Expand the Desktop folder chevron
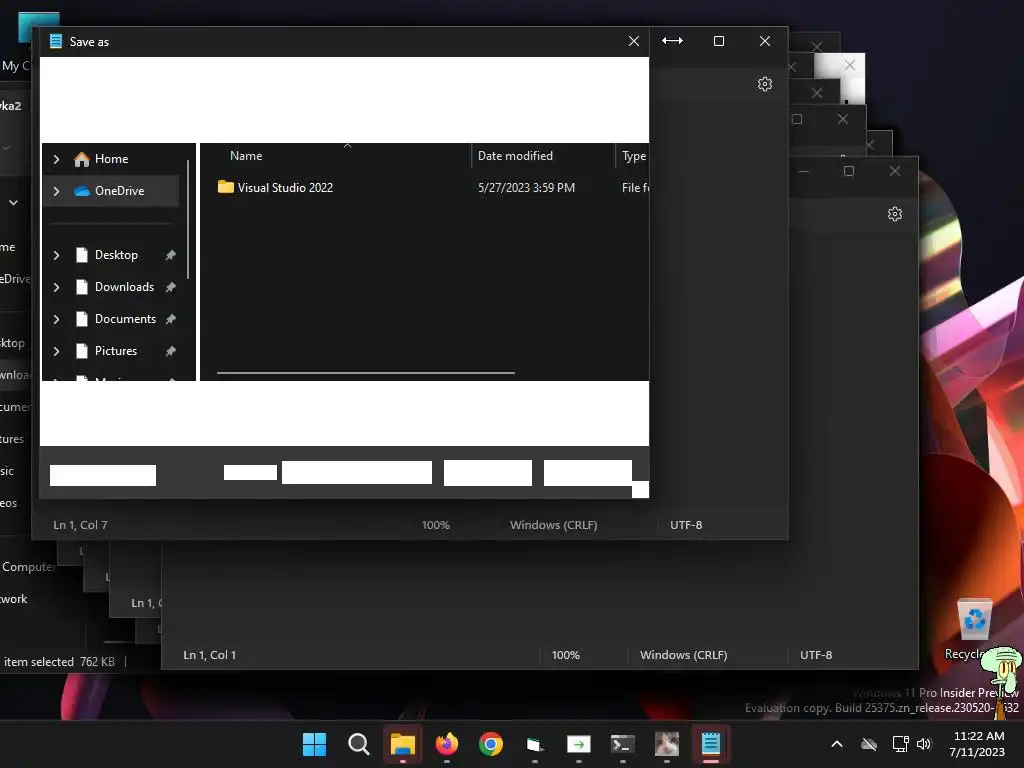 coord(57,255)
